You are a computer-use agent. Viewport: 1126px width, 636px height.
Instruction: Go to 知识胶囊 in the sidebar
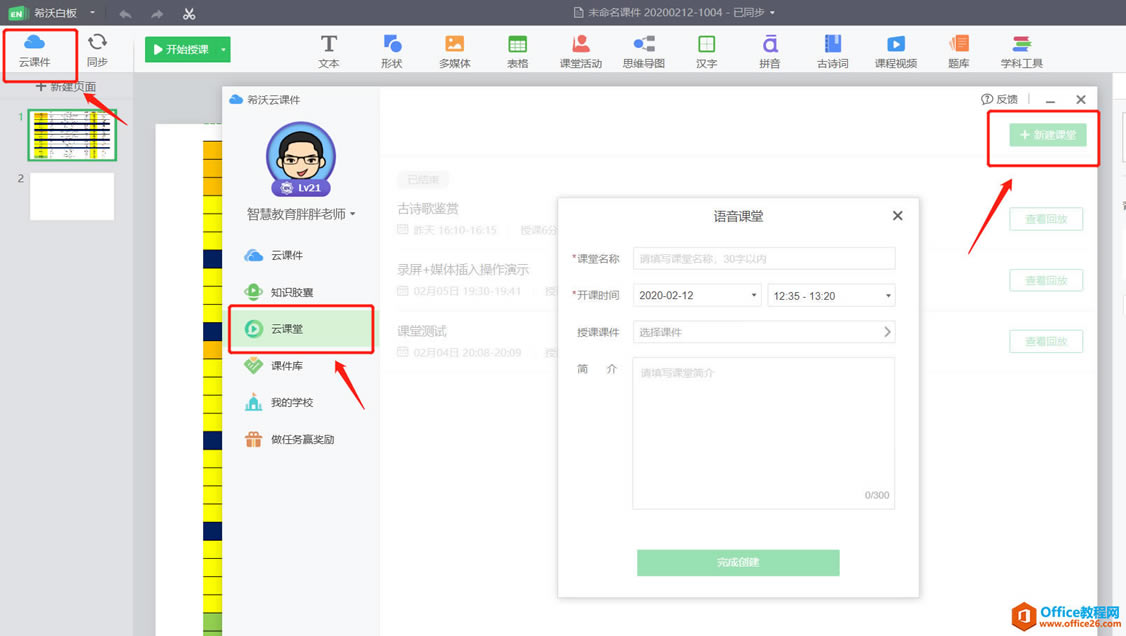click(x=301, y=291)
